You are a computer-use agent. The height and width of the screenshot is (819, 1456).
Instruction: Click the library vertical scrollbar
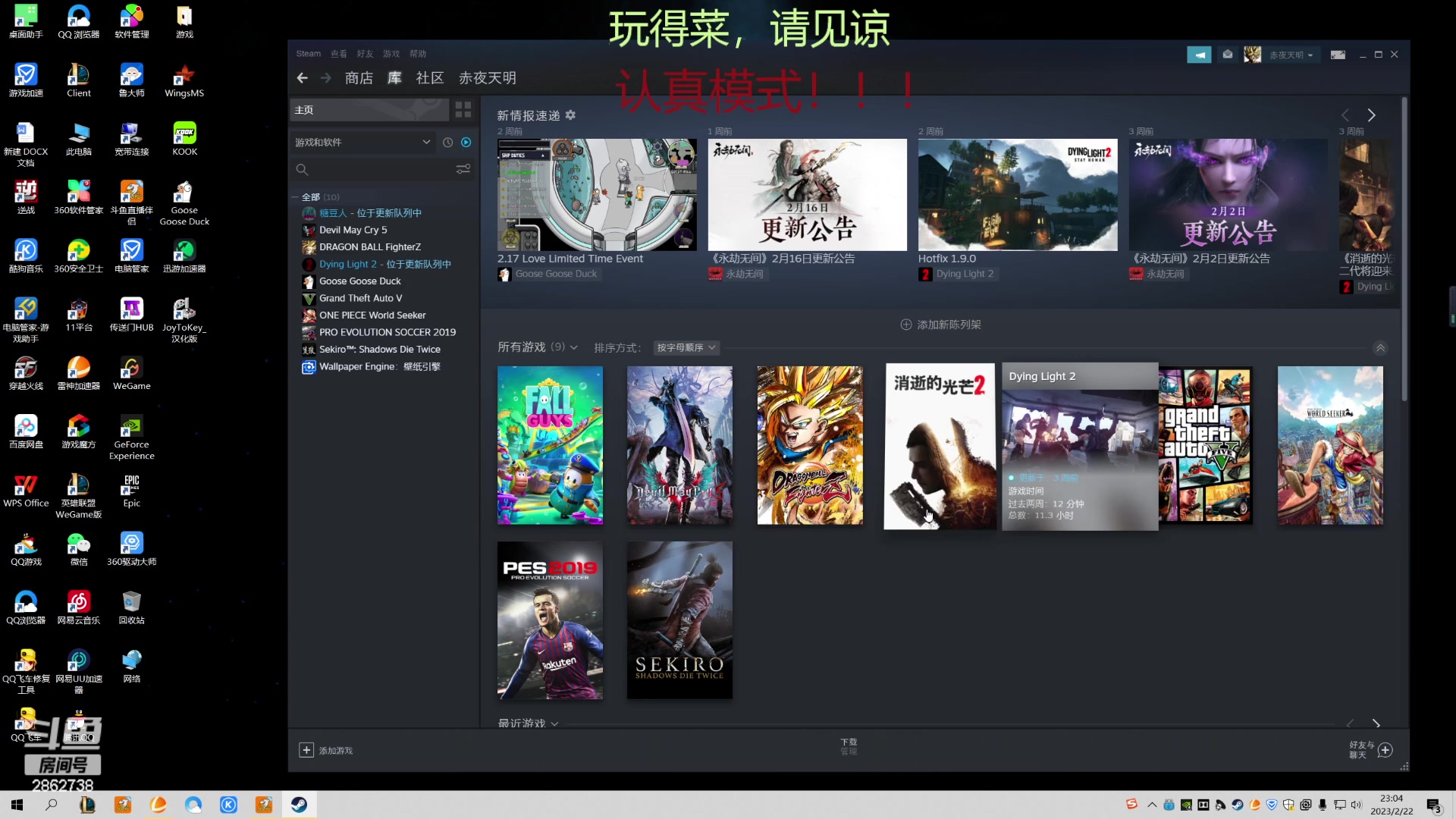click(1404, 250)
